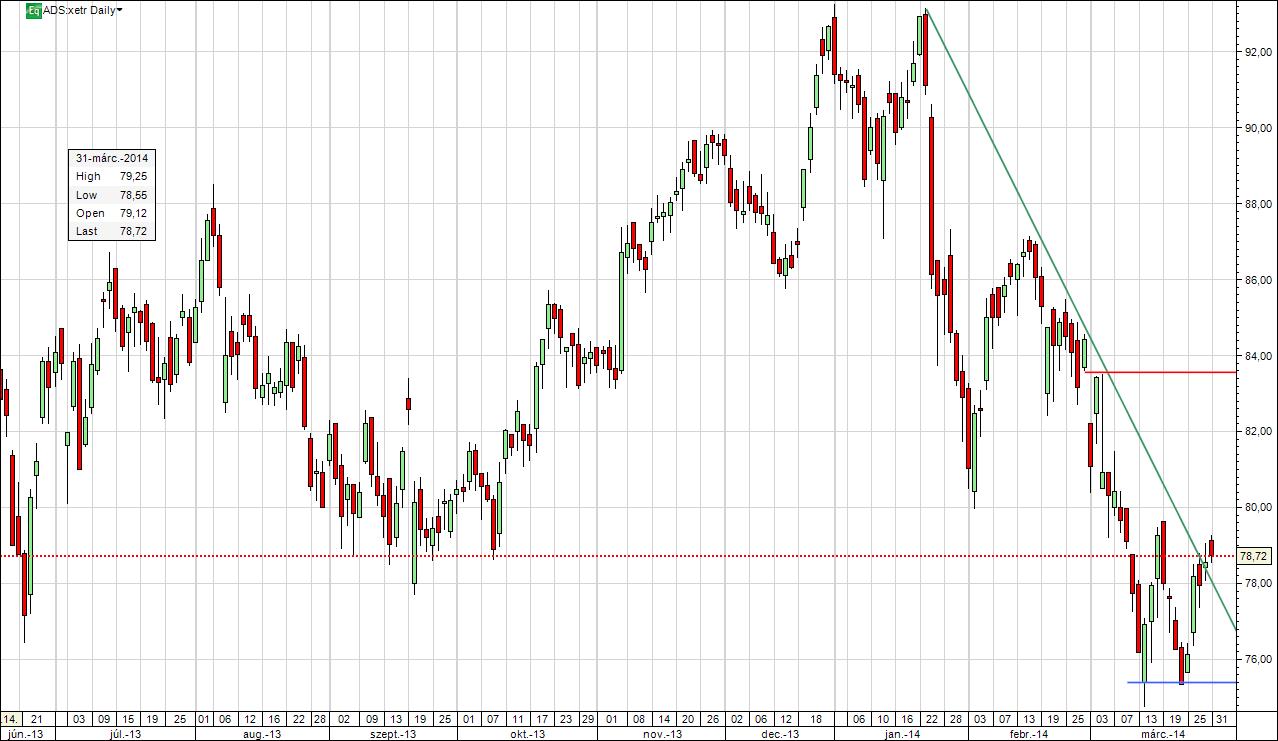Viewport: 1278px width, 741px height.
Task: Select the blue horizontal support line
Action: 1182,683
